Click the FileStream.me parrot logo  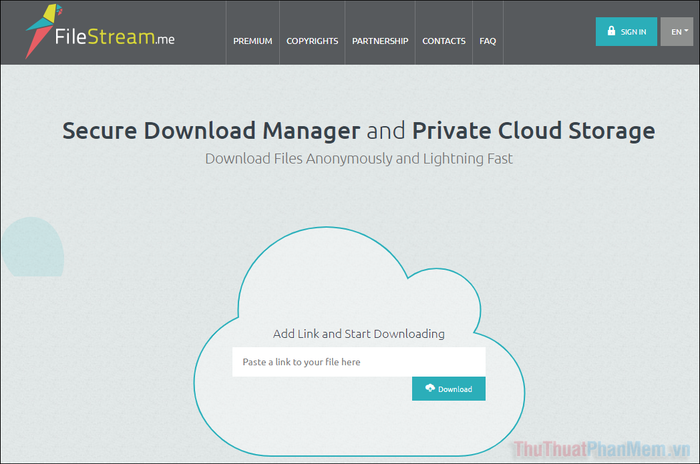pyautogui.click(x=43, y=30)
